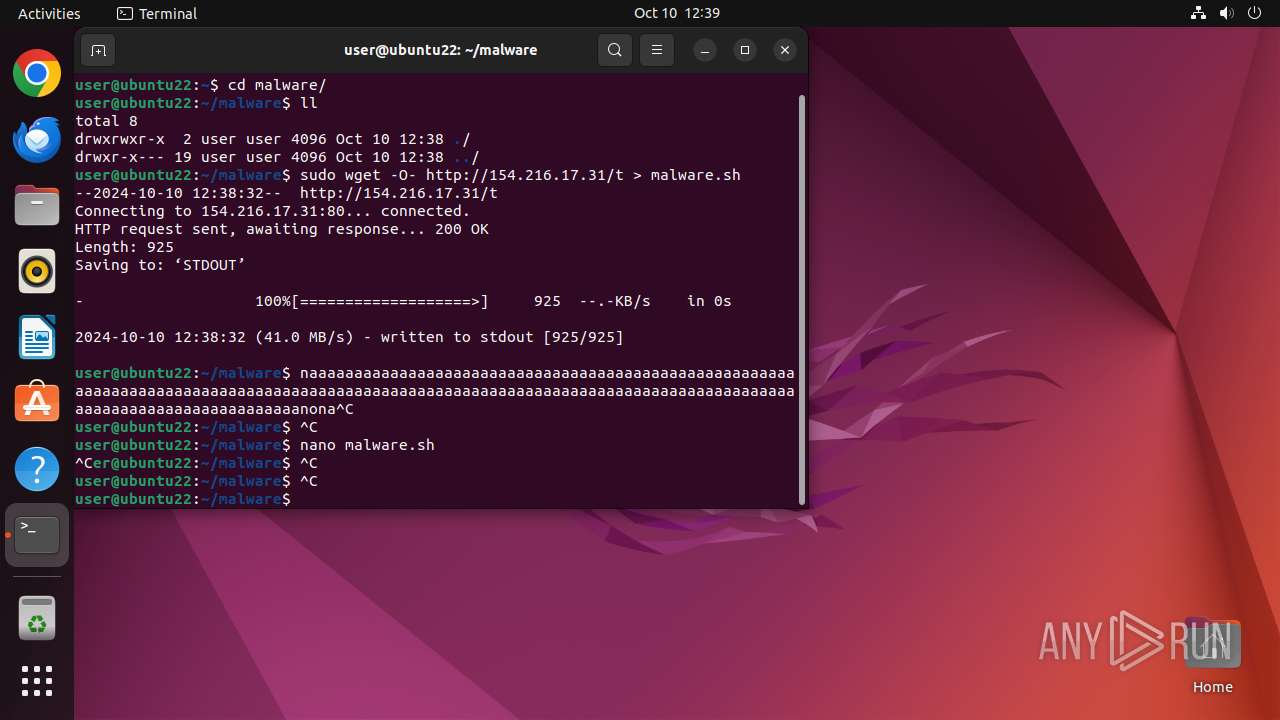Screen dimensions: 1280x720
Task: Open the Help icon in dock
Action: coord(37,469)
